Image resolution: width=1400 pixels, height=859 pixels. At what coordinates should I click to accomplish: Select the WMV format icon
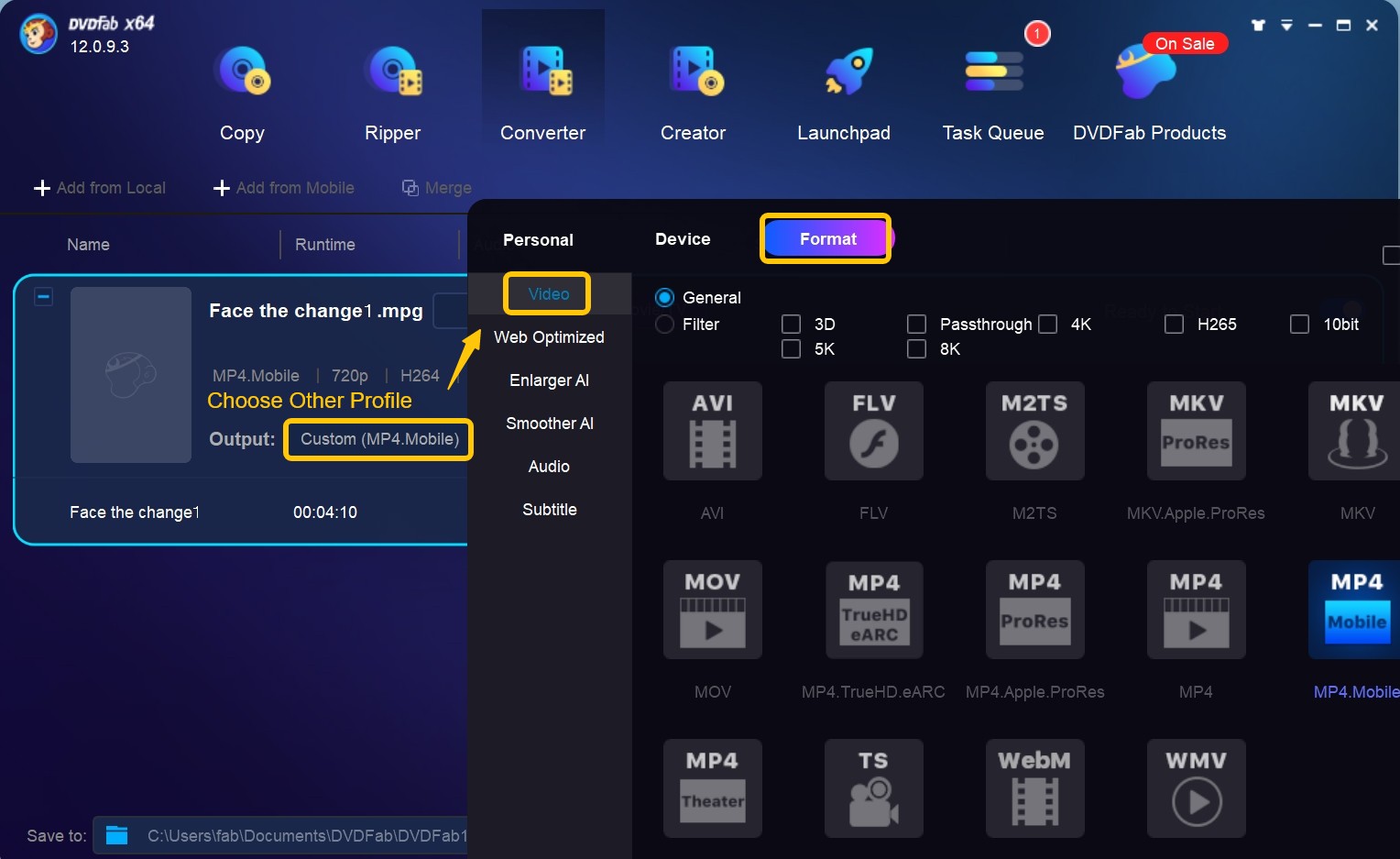pyautogui.click(x=1196, y=788)
